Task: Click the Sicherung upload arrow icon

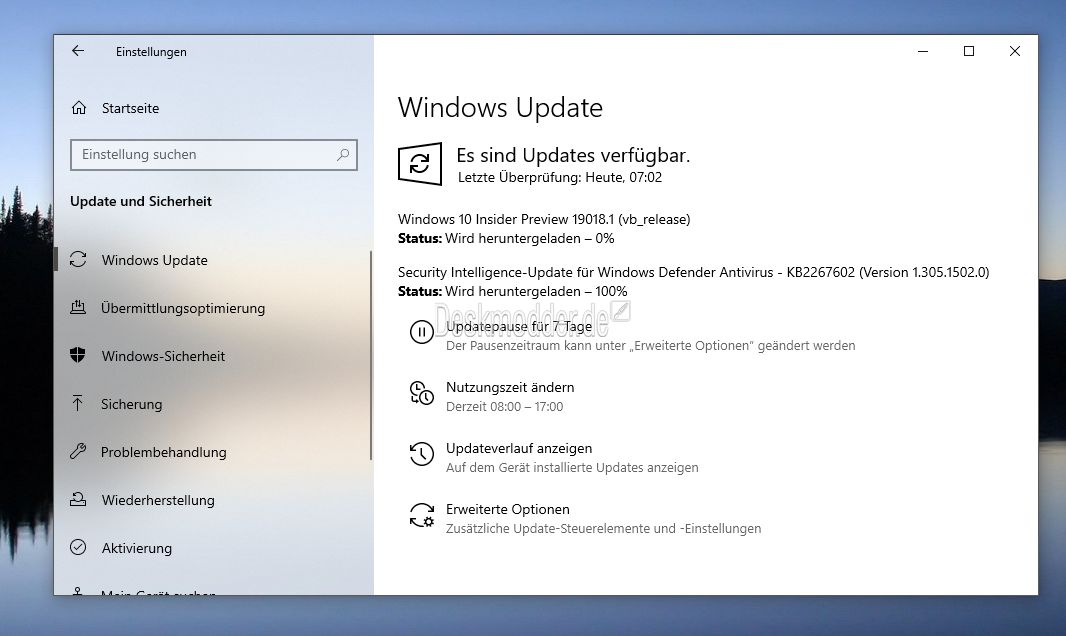Action: 78,404
